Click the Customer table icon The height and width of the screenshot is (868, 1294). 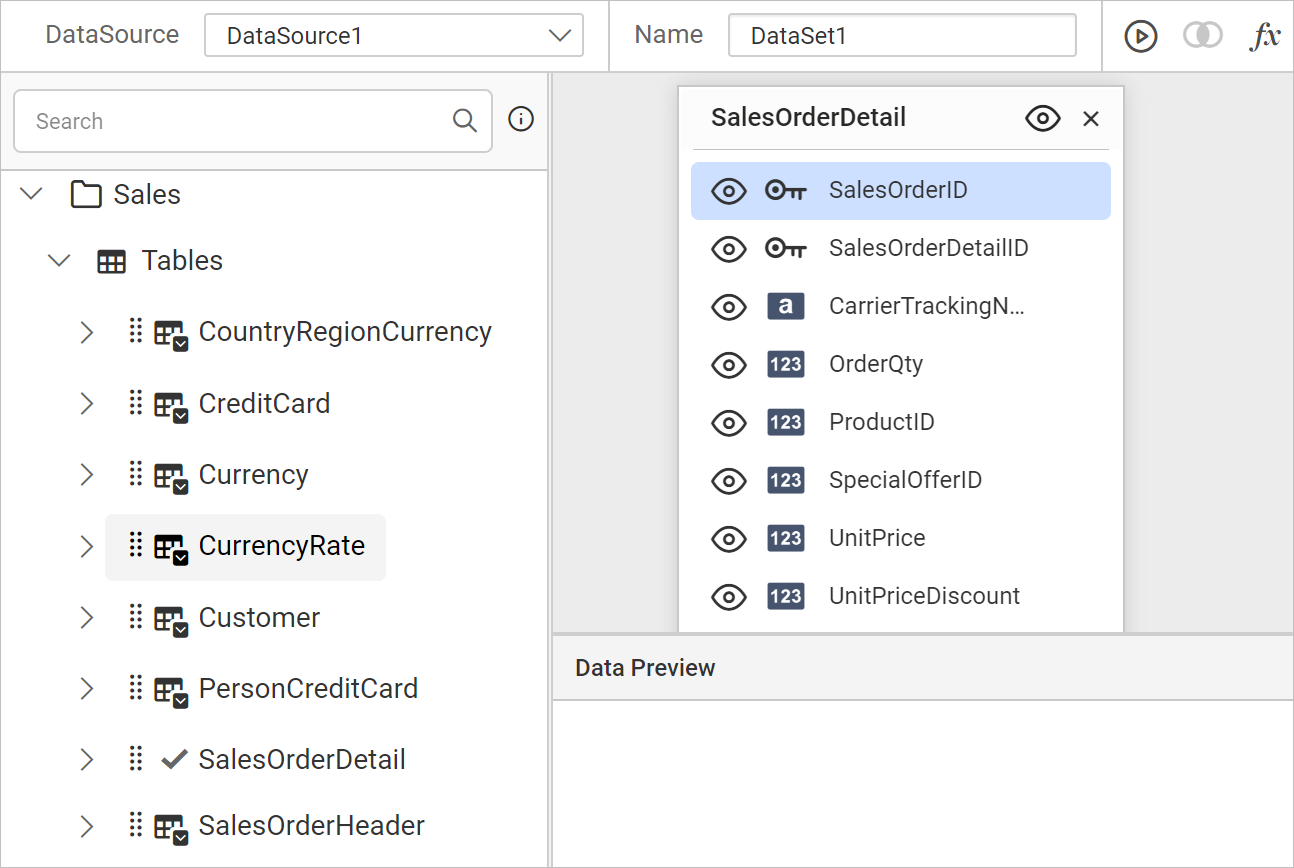(x=171, y=619)
